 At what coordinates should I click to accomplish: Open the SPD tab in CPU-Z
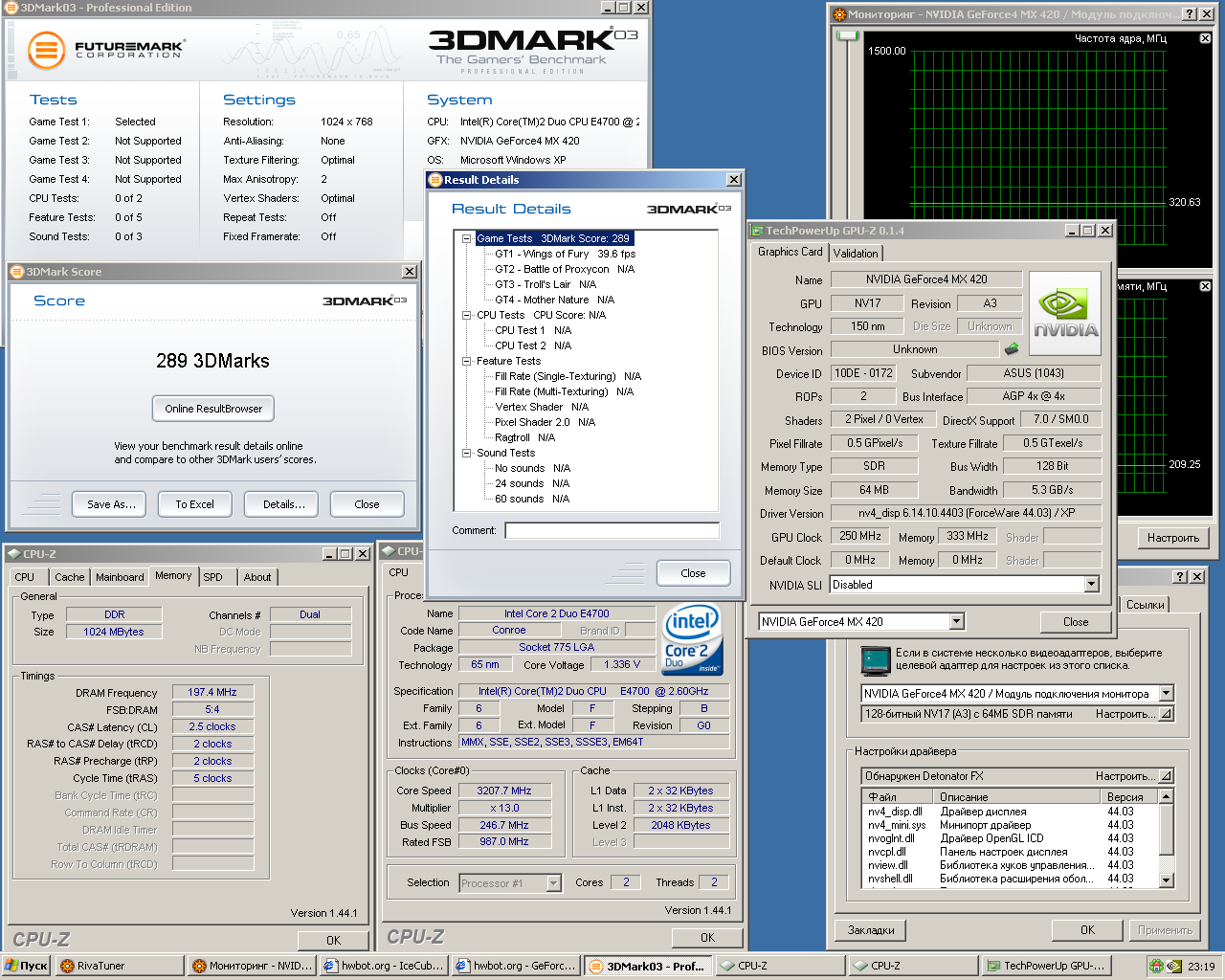point(213,577)
